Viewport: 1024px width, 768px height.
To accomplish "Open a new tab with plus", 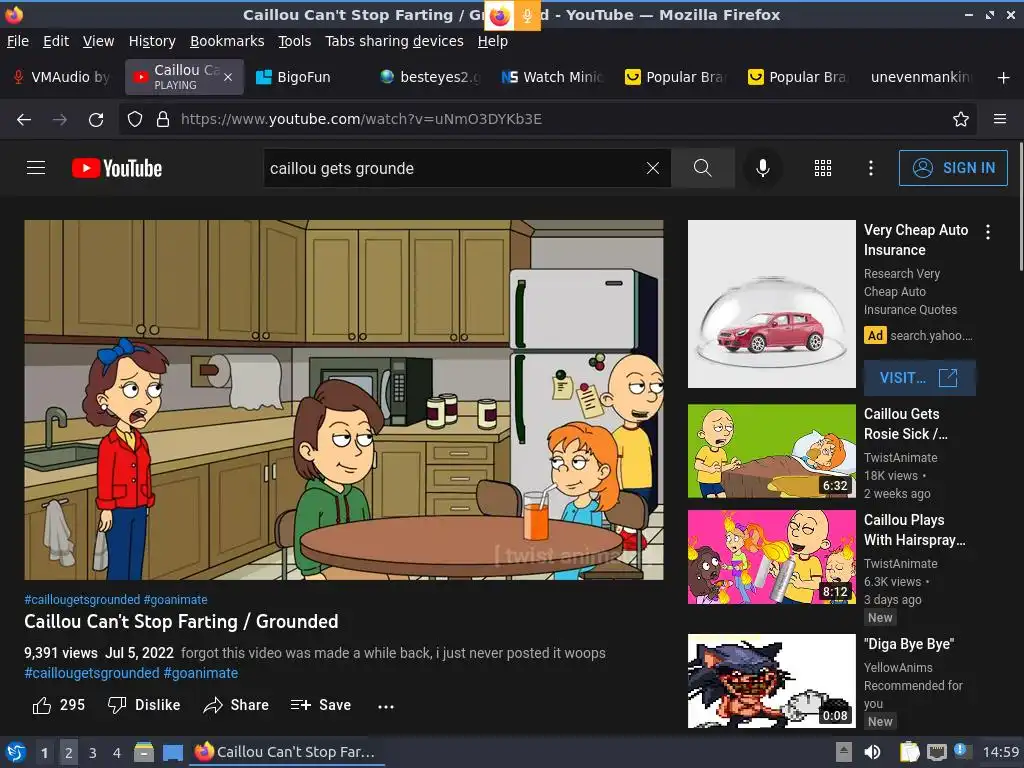I will pos(1004,78).
